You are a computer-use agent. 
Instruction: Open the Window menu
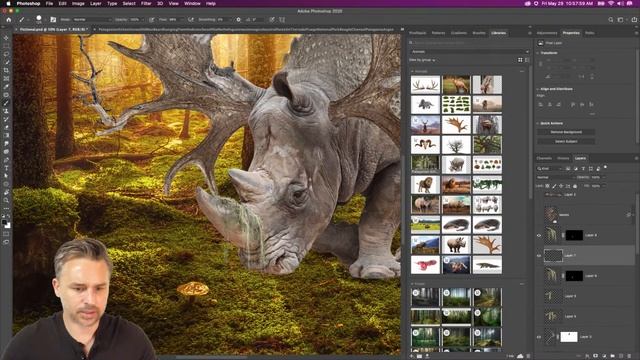point(192,3)
